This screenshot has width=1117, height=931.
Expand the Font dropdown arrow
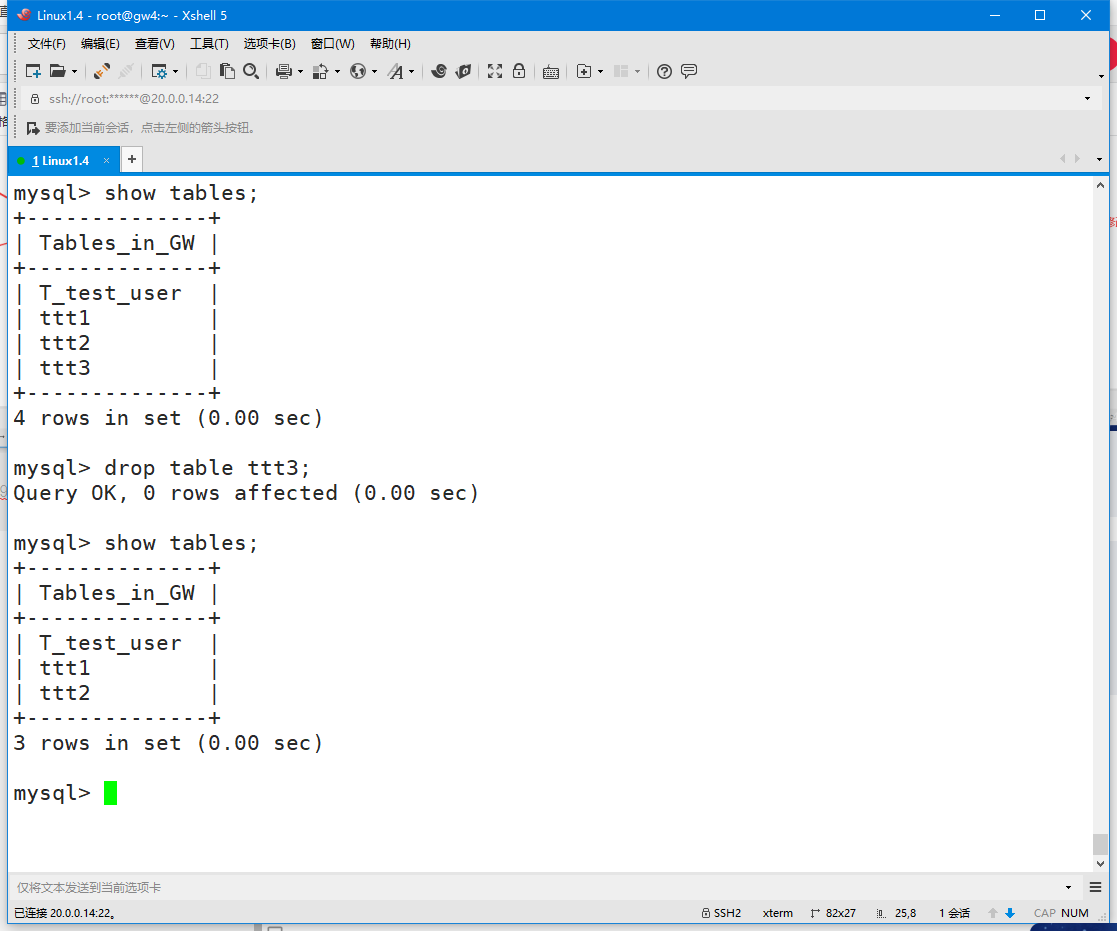[411, 71]
